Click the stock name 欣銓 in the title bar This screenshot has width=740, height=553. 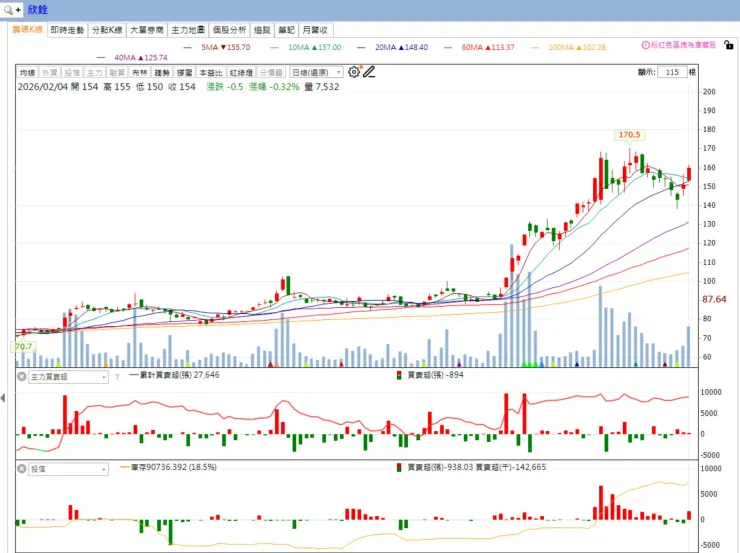(37, 9)
